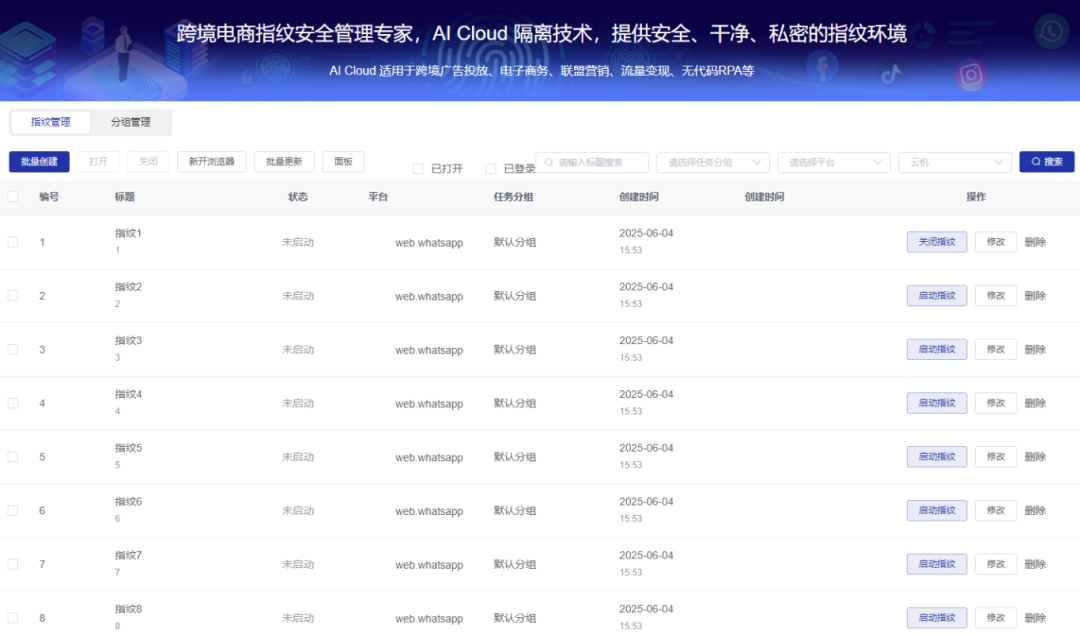
Task: Click 修改 for row 指纹2
Action: [x=996, y=296]
